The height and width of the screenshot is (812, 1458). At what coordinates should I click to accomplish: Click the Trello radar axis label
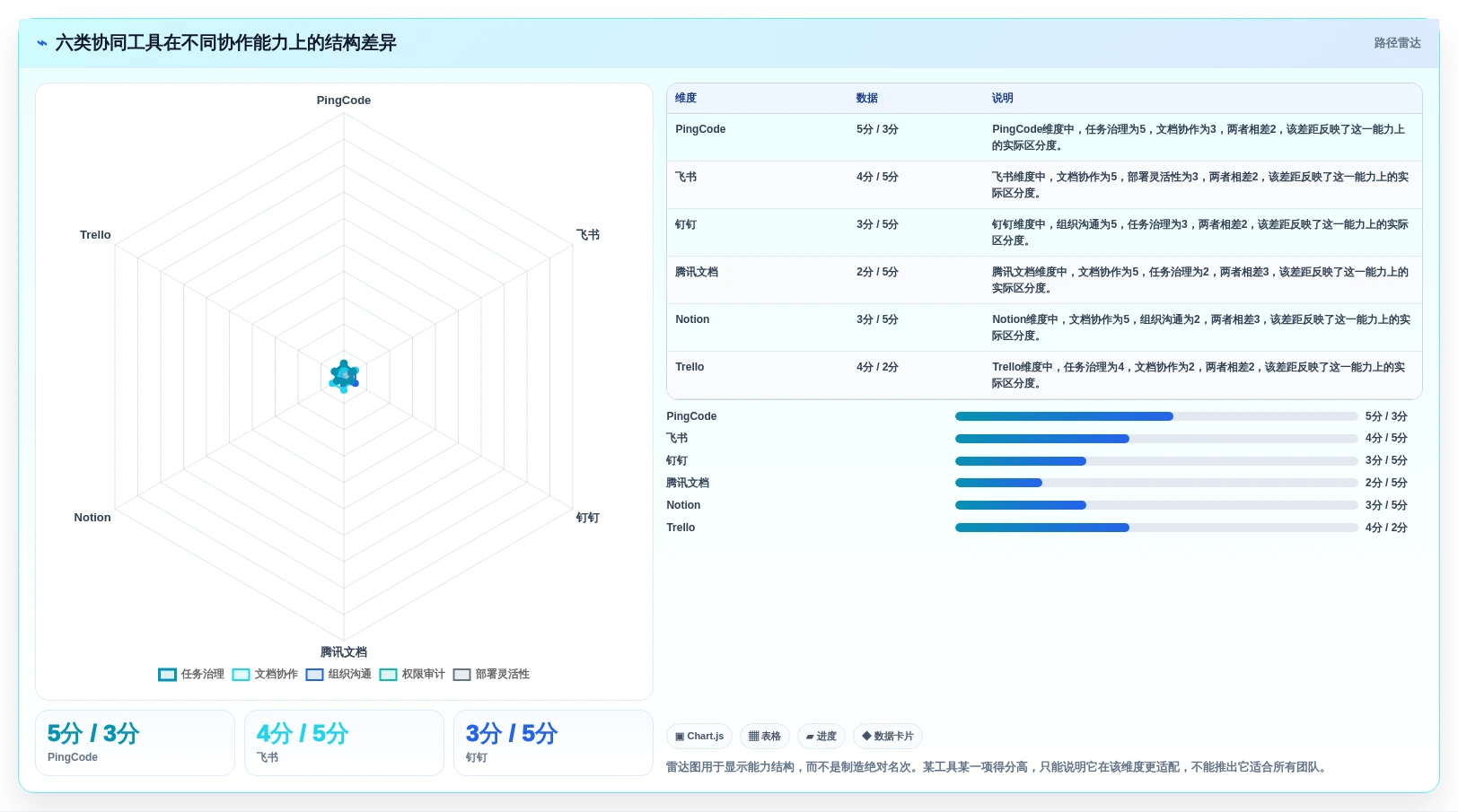click(95, 235)
